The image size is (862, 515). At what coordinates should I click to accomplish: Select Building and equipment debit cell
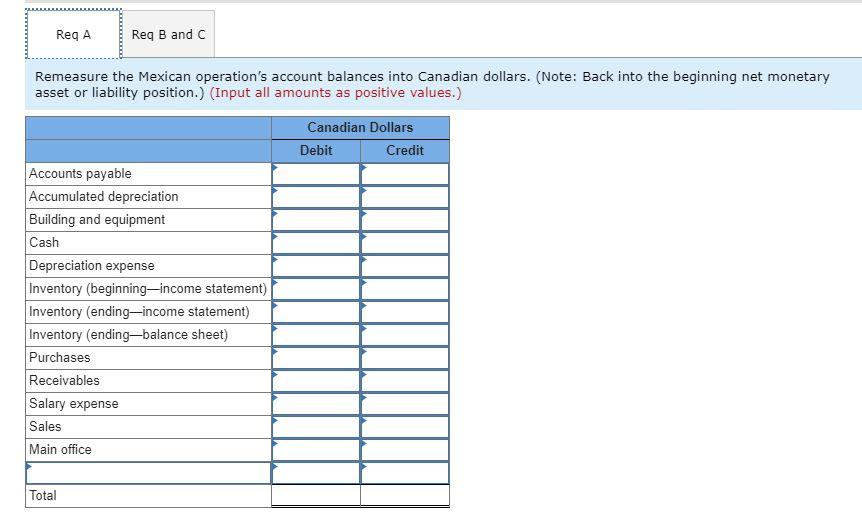click(x=316, y=220)
